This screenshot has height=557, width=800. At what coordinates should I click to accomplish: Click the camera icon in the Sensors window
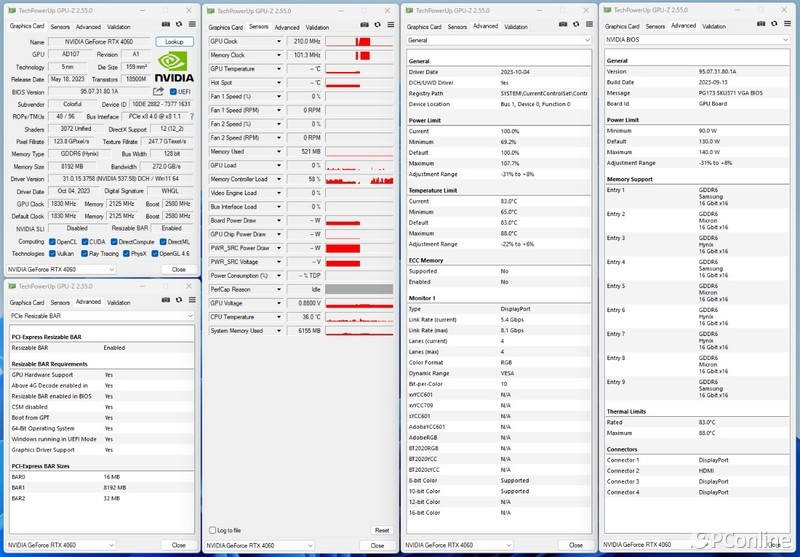click(364, 24)
